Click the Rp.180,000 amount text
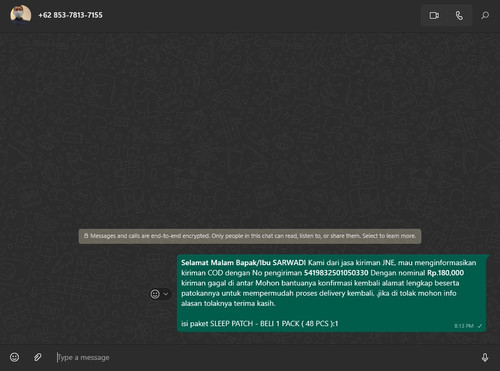Screen dimensions: 500x371 [x=445, y=273]
